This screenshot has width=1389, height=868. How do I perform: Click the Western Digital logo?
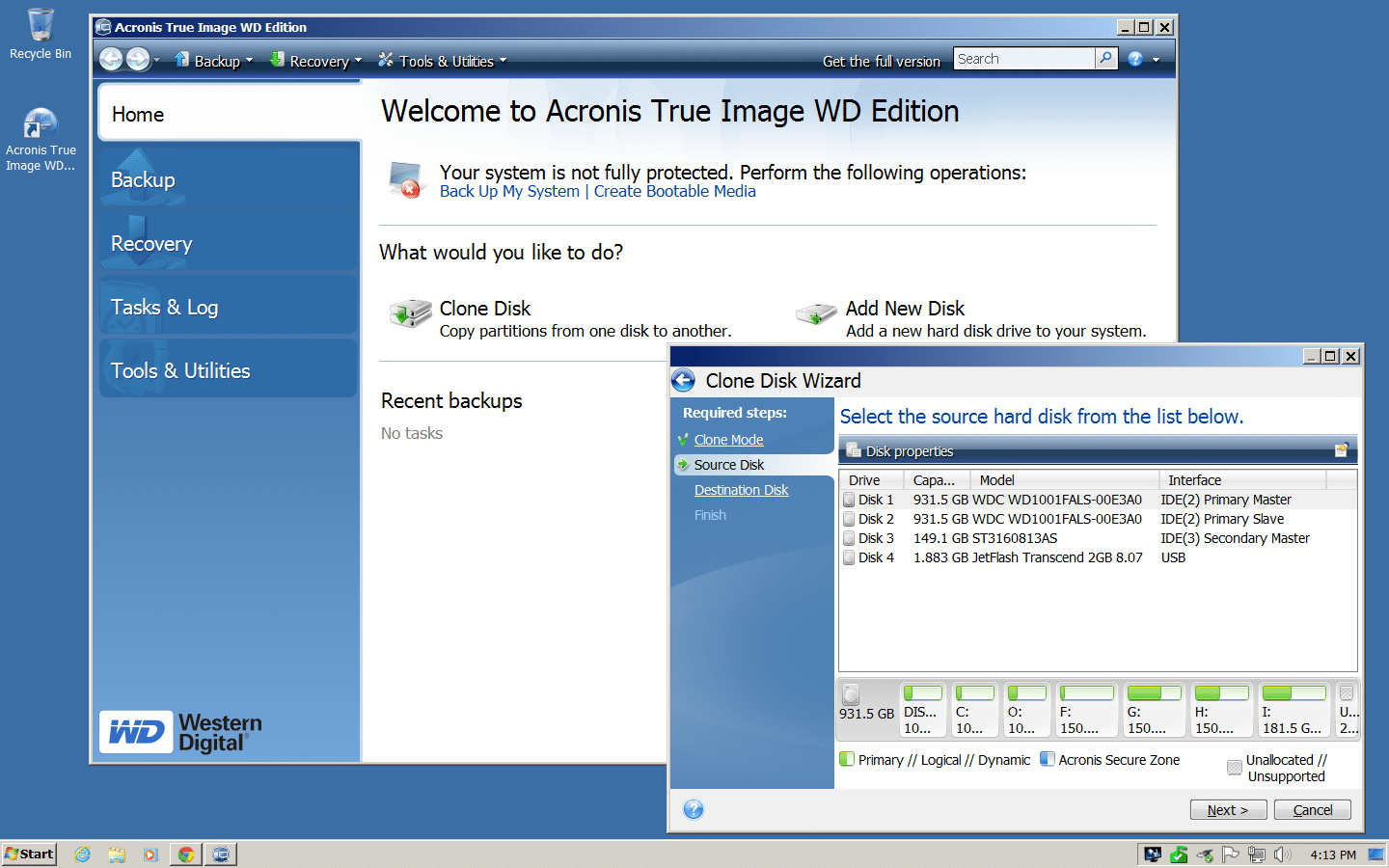click(181, 732)
